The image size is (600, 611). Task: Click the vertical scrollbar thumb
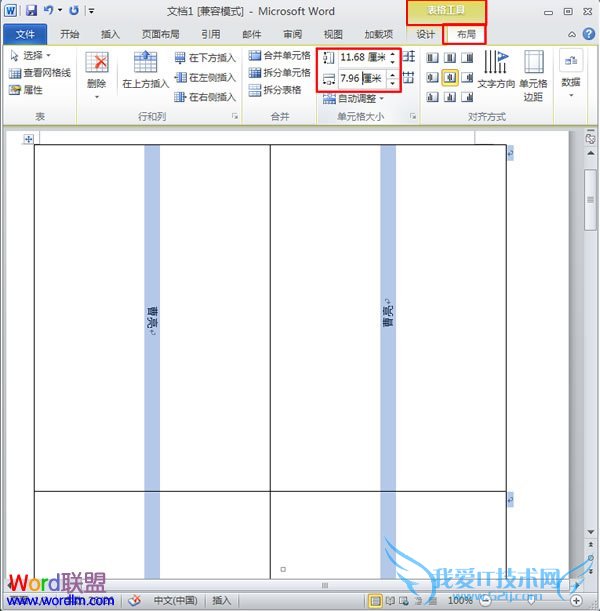591,200
